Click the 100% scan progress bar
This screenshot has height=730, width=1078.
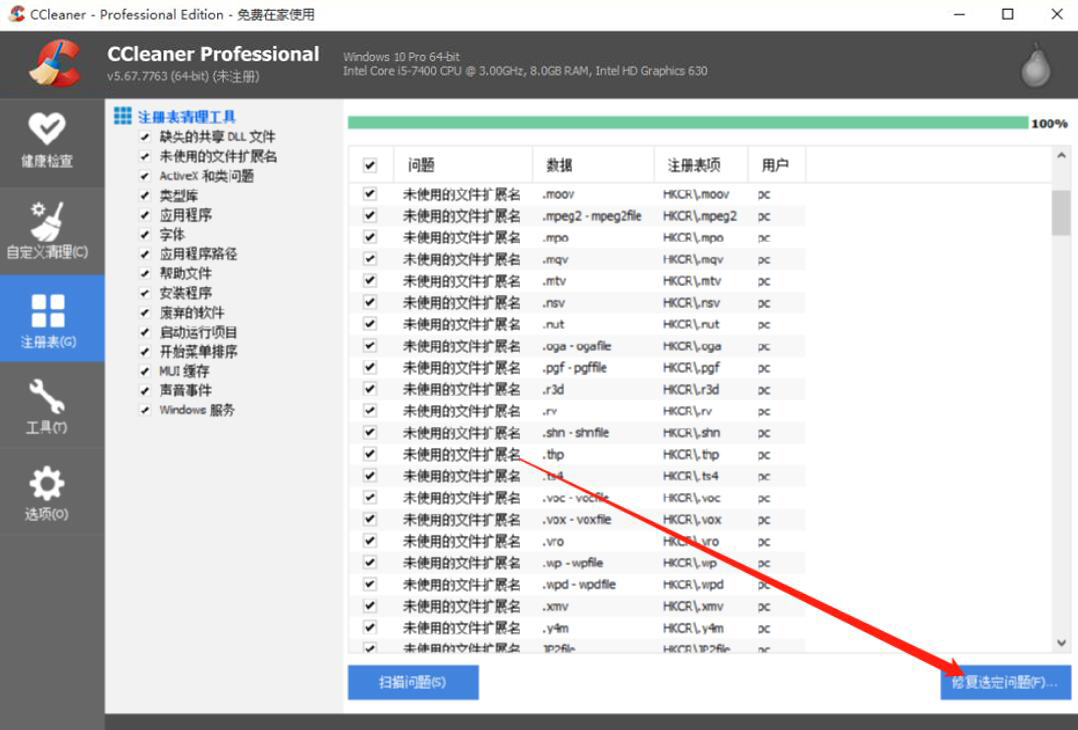pyautogui.click(x=688, y=123)
